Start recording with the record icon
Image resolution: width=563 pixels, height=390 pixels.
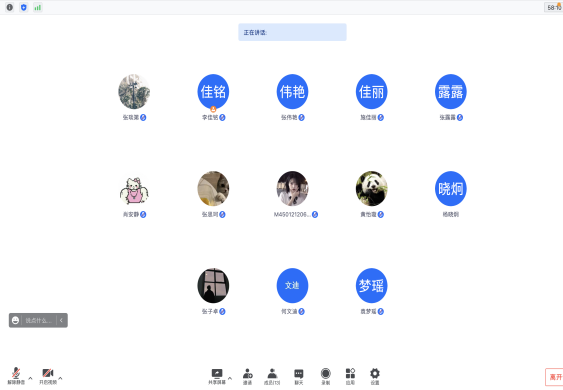tap(326, 376)
